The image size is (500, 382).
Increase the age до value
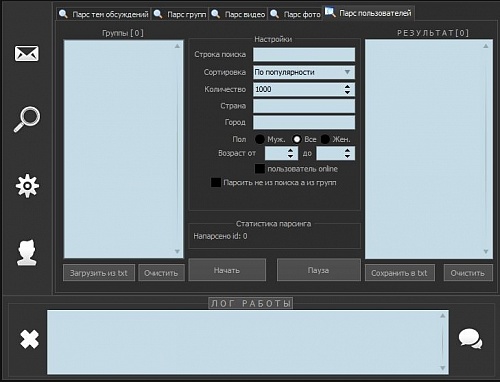click(347, 150)
